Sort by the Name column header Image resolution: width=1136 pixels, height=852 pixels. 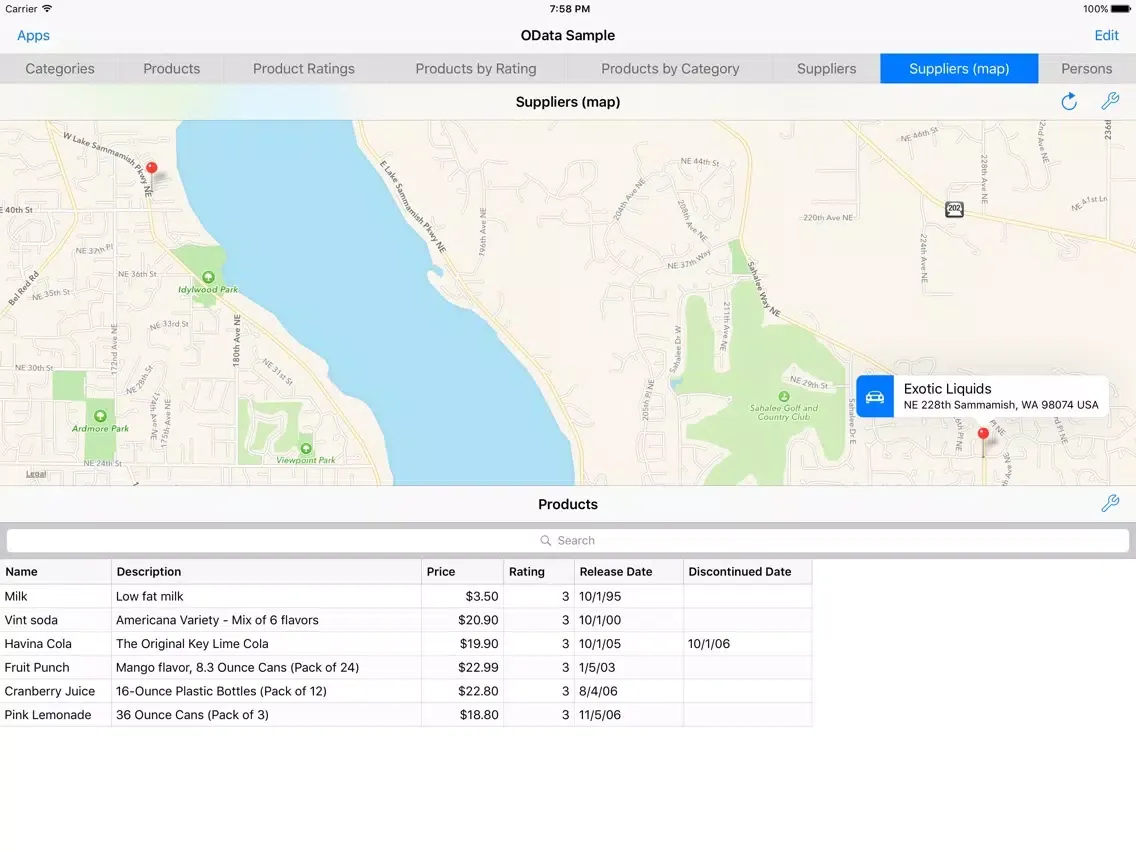55,572
